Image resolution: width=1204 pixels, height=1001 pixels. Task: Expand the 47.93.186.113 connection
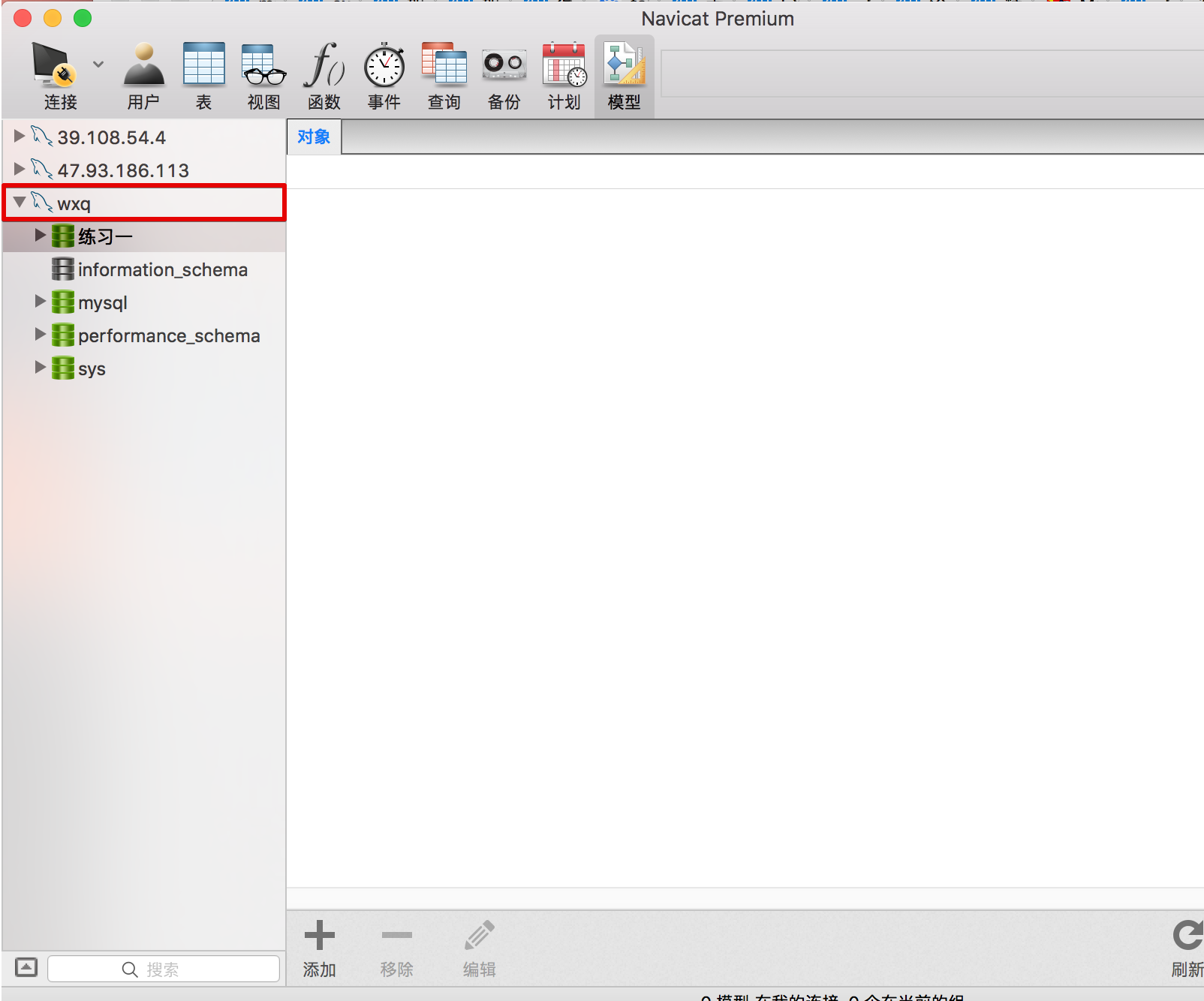pos(20,170)
